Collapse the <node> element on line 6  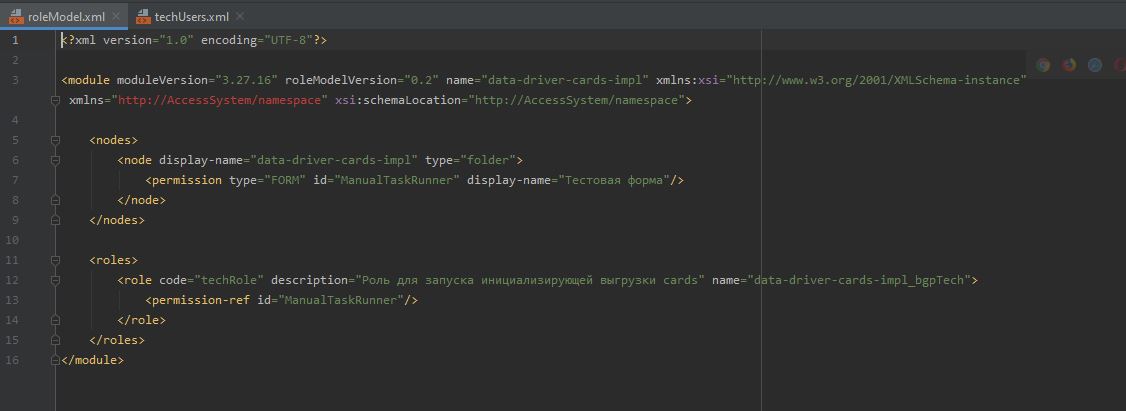(56, 160)
